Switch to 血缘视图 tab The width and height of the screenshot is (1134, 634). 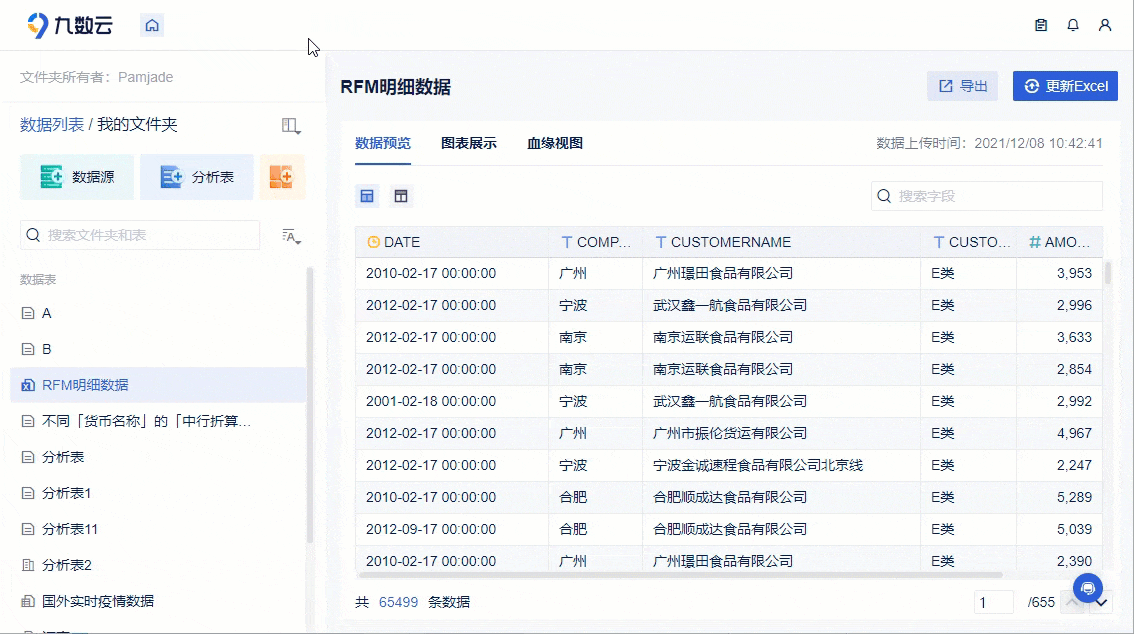pos(555,143)
